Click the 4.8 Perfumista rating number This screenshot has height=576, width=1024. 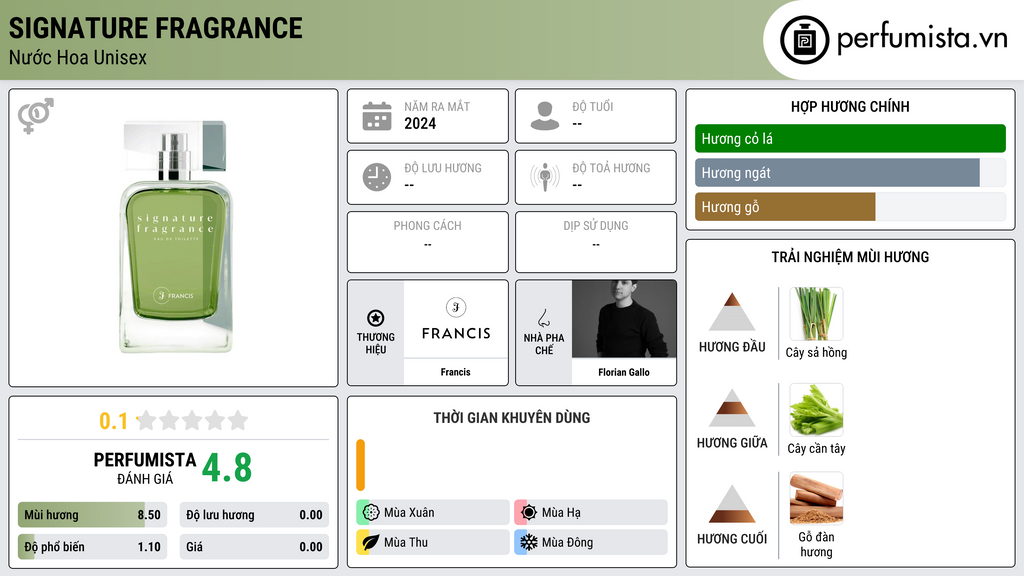(x=227, y=468)
